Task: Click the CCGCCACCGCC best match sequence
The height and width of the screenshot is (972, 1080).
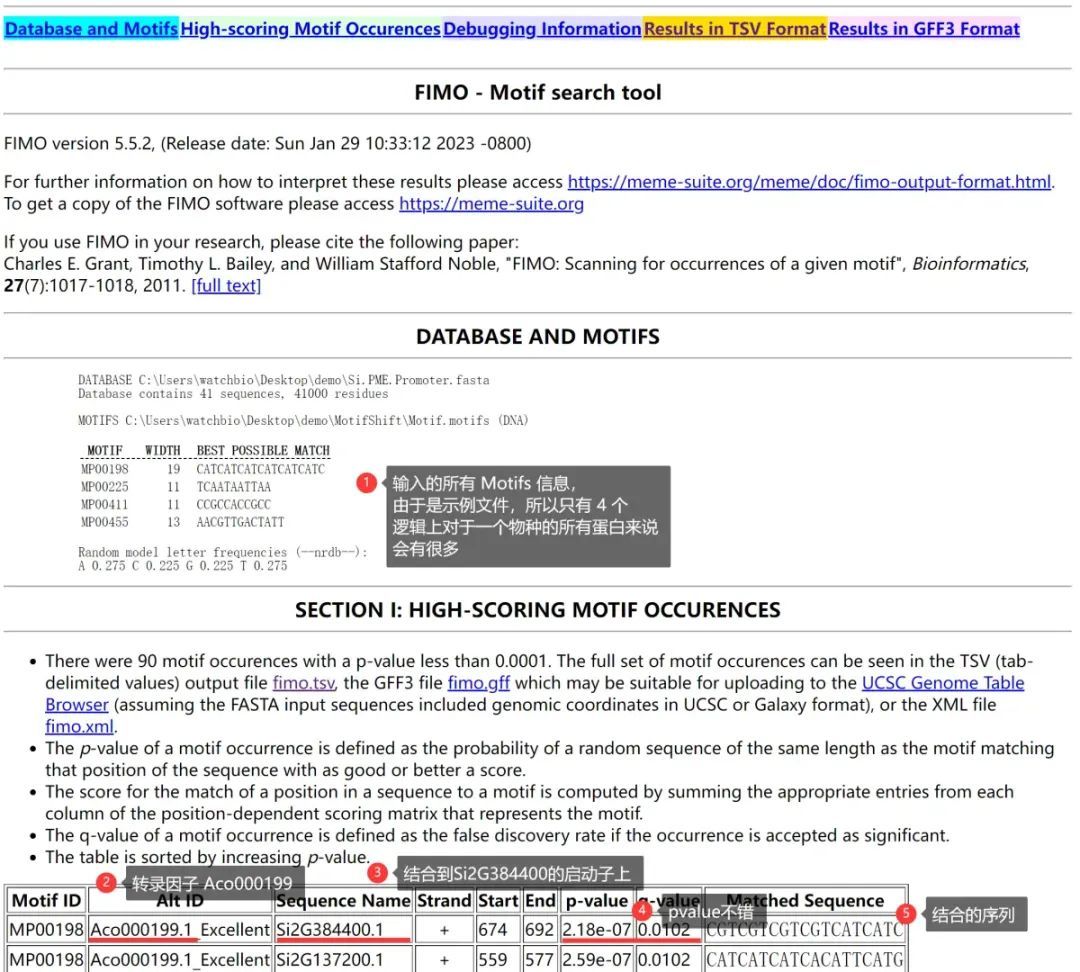Action: coord(233,505)
